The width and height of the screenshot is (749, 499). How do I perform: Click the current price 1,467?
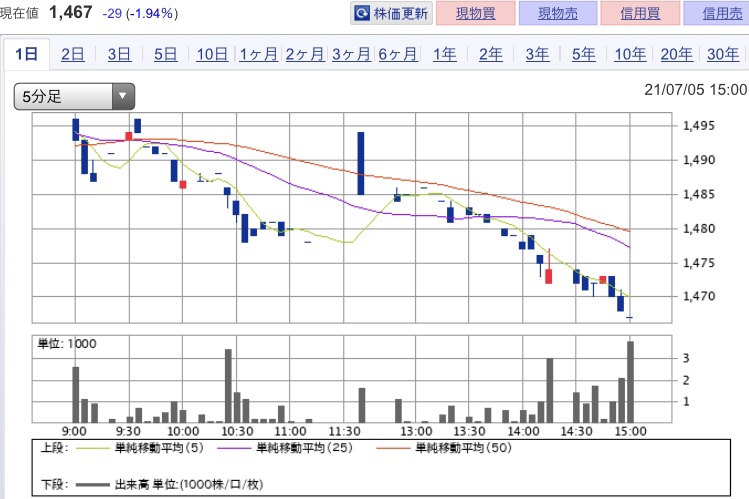coord(71,12)
